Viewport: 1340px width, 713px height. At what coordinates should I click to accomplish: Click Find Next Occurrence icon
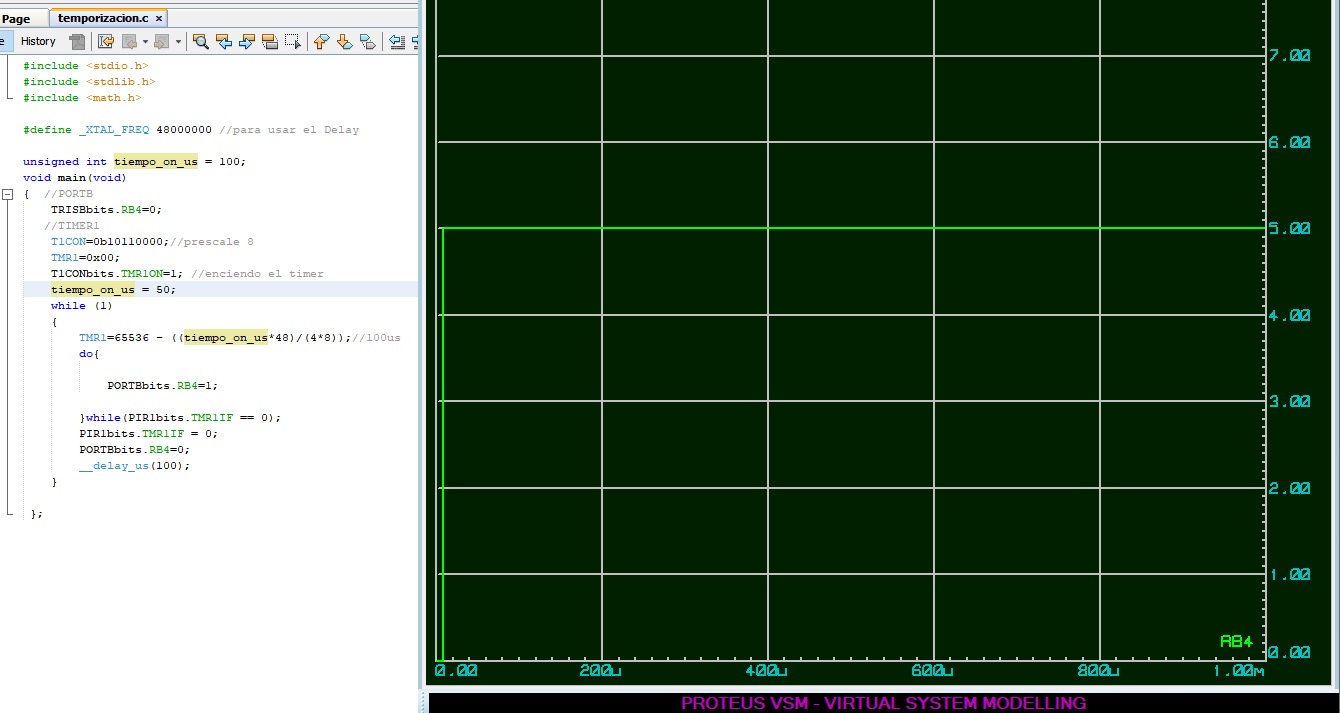point(247,41)
